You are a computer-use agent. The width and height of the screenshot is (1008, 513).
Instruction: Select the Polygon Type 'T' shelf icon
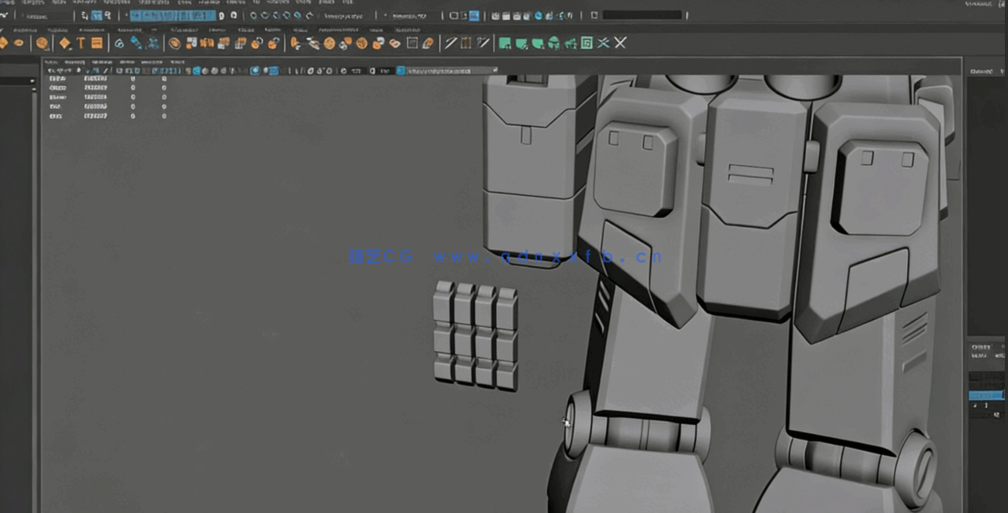tap(81, 43)
